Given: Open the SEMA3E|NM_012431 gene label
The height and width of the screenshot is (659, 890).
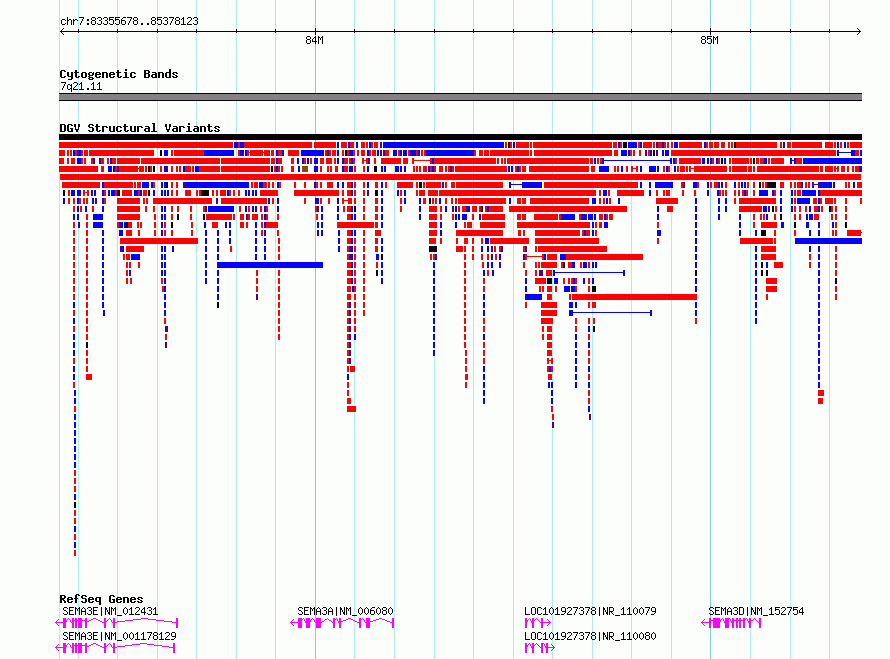Looking at the screenshot, I should pyautogui.click(x=110, y=611).
